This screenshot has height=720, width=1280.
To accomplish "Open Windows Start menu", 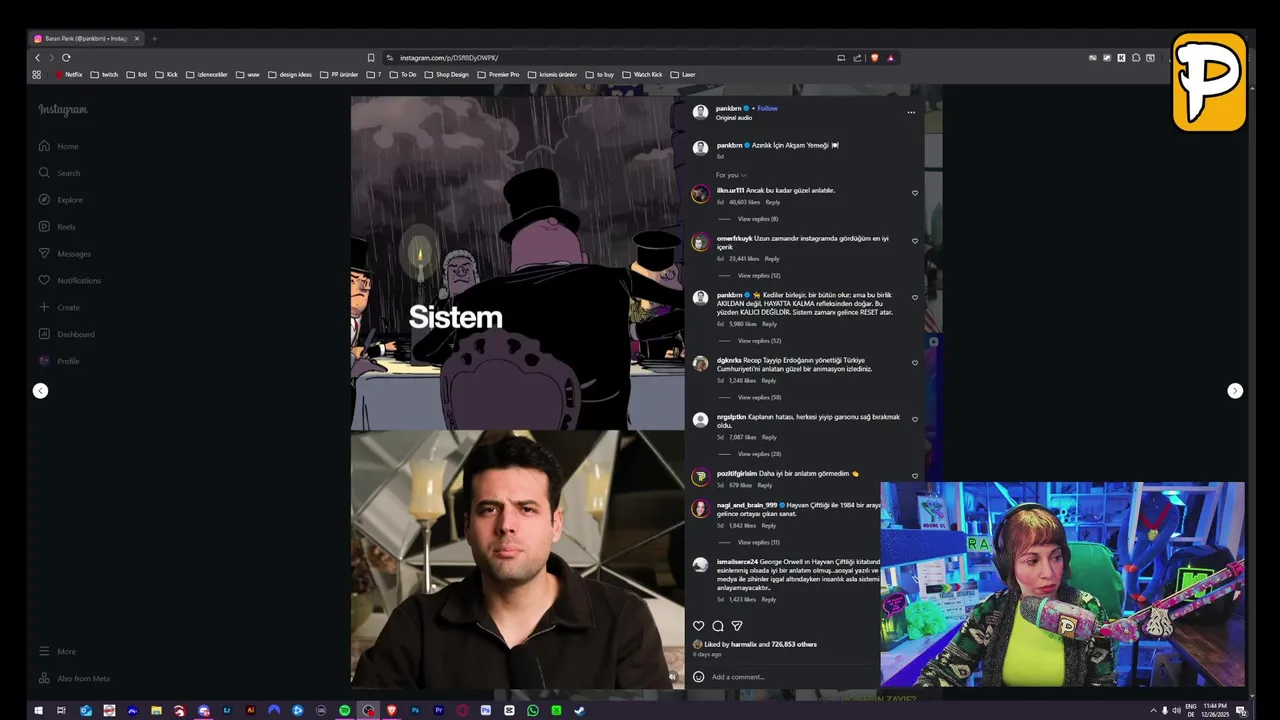I will pyautogui.click(x=38, y=711).
